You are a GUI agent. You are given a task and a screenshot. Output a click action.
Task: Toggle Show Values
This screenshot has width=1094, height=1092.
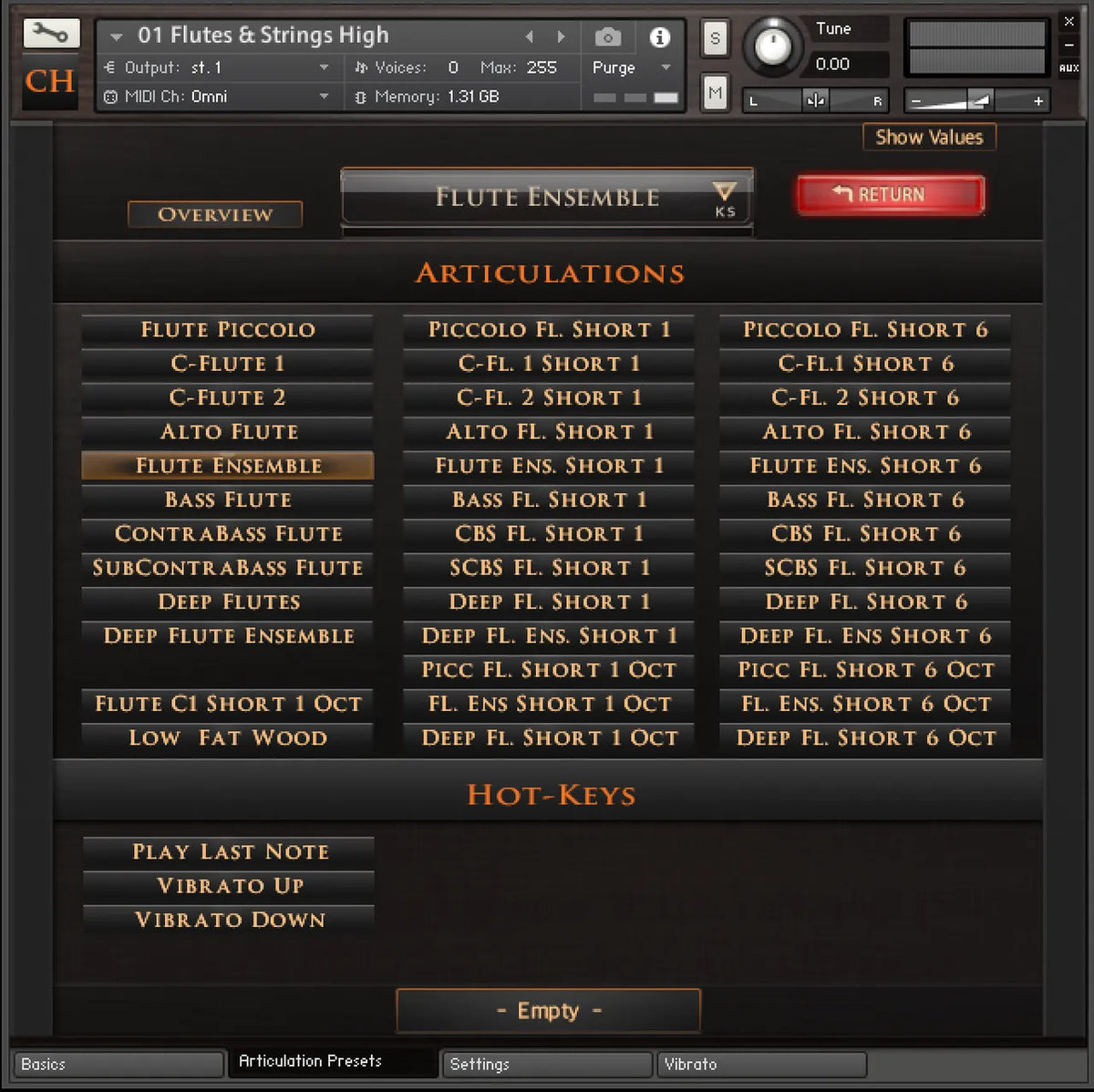point(929,138)
